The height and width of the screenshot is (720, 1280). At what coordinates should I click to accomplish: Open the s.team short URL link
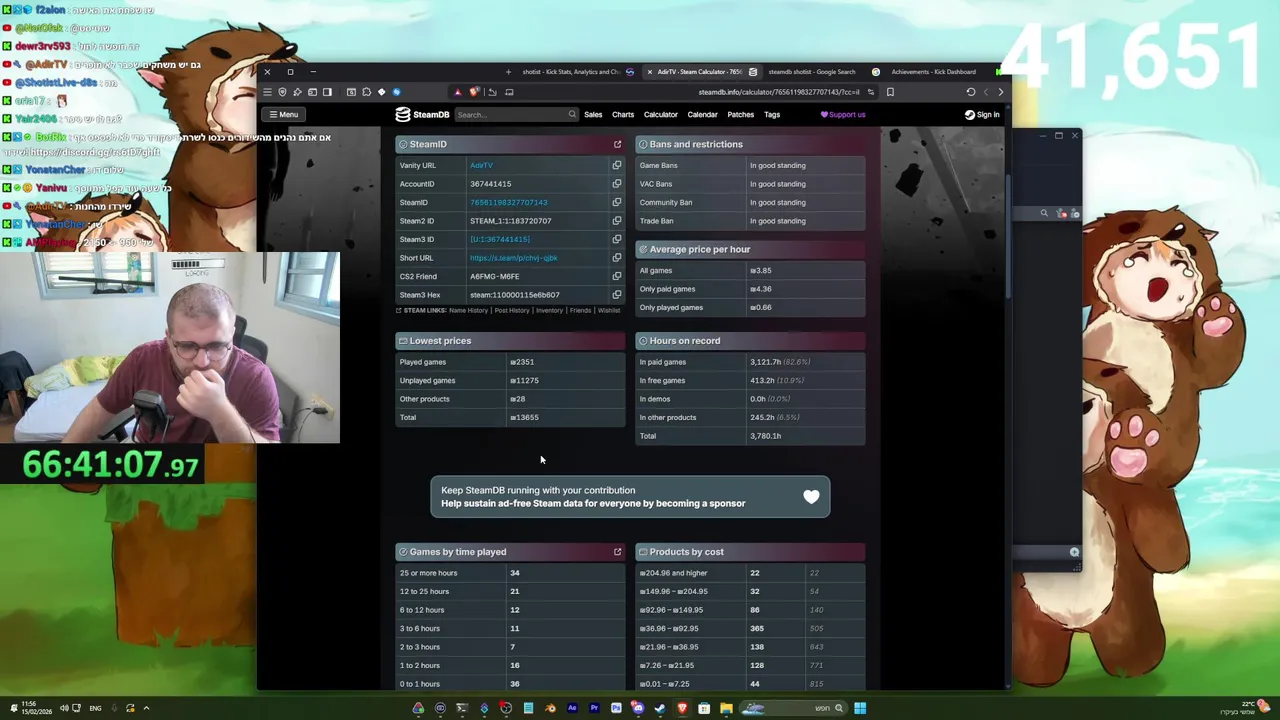[x=514, y=258]
